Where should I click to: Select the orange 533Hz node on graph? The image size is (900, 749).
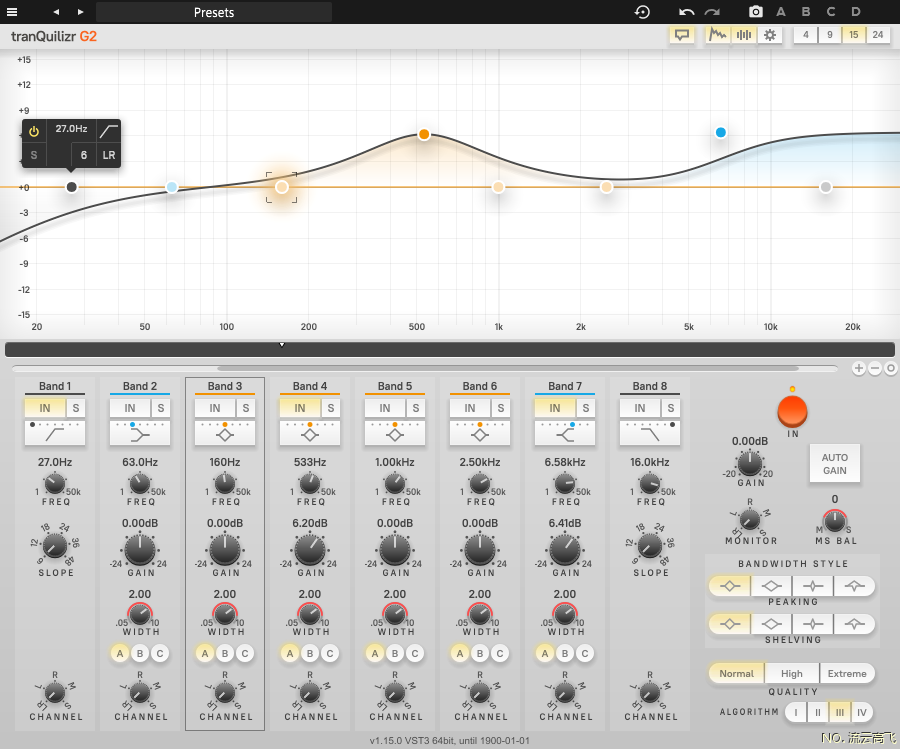pyautogui.click(x=424, y=134)
